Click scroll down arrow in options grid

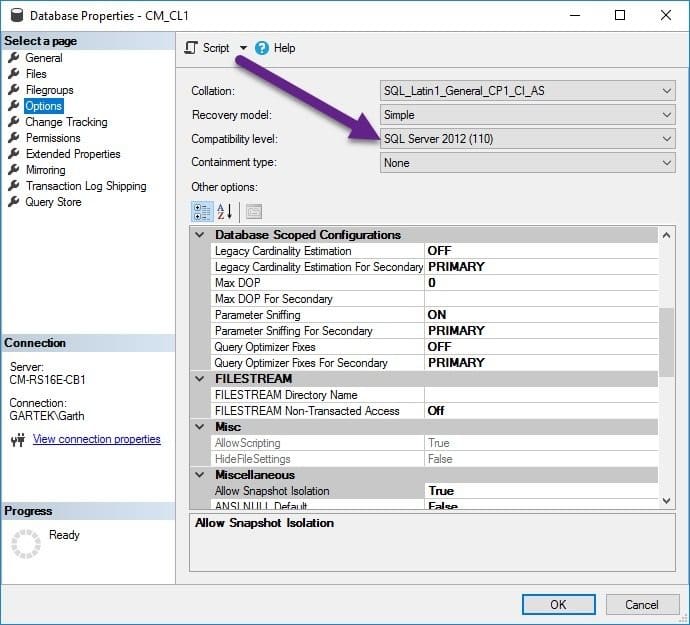tap(666, 500)
